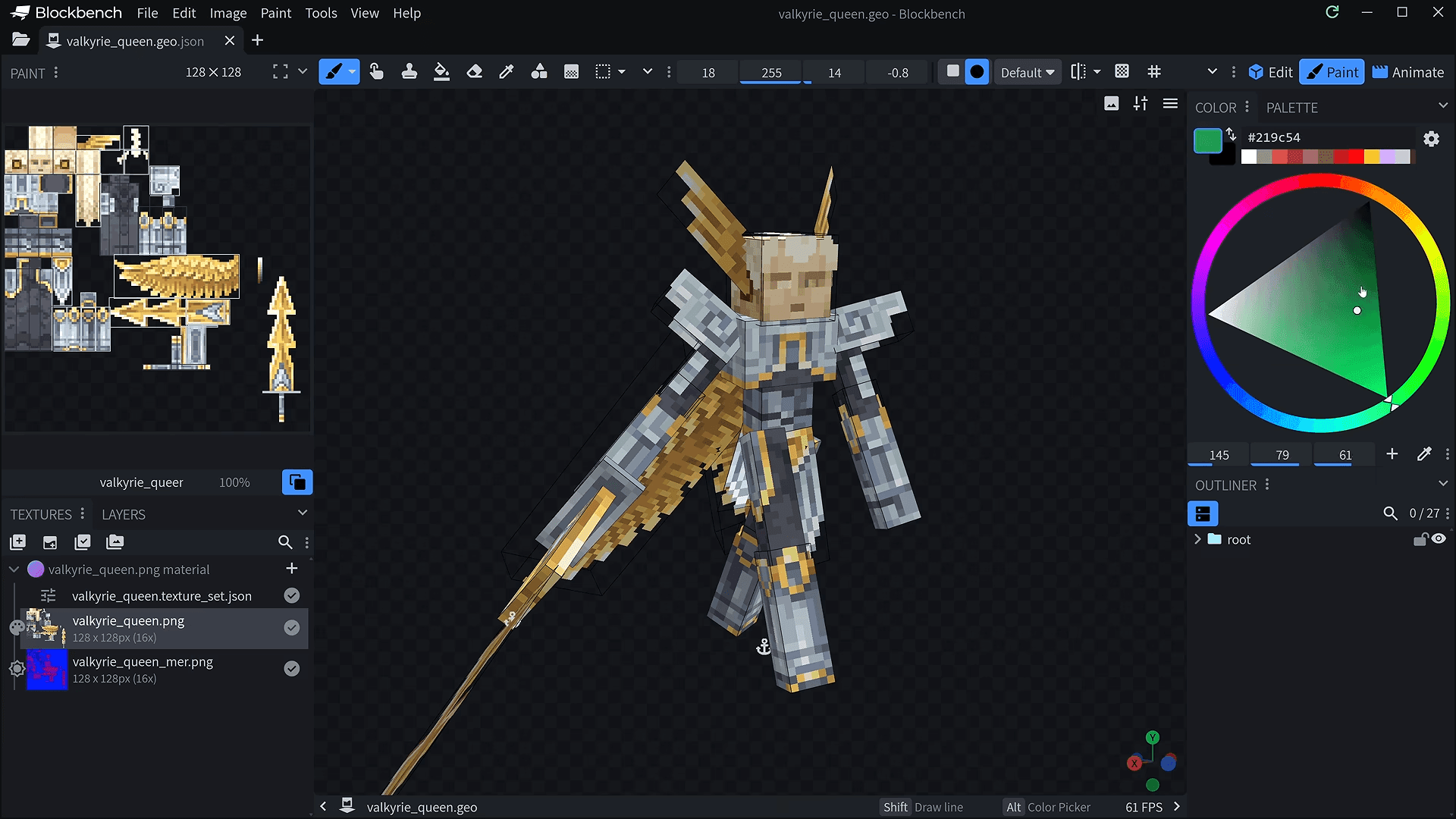Expand the right toolbar overflow chevron

click(x=1213, y=71)
